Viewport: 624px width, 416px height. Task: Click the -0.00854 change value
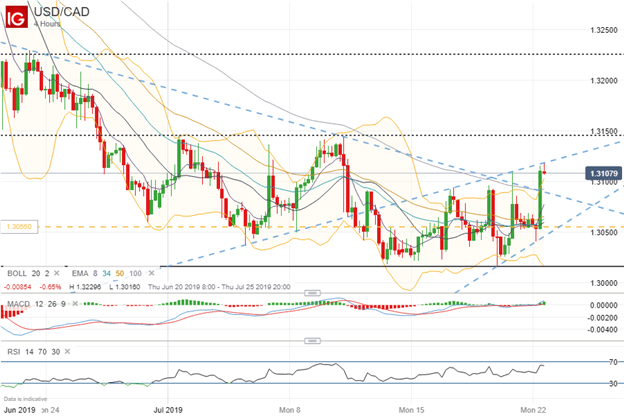(17, 287)
